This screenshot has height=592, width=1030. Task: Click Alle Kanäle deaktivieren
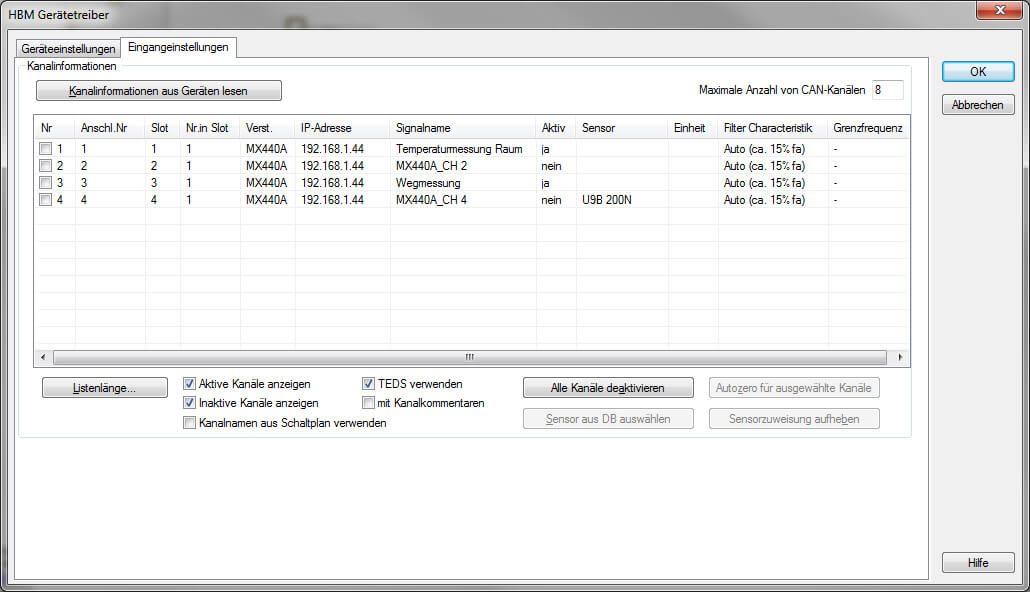point(608,388)
